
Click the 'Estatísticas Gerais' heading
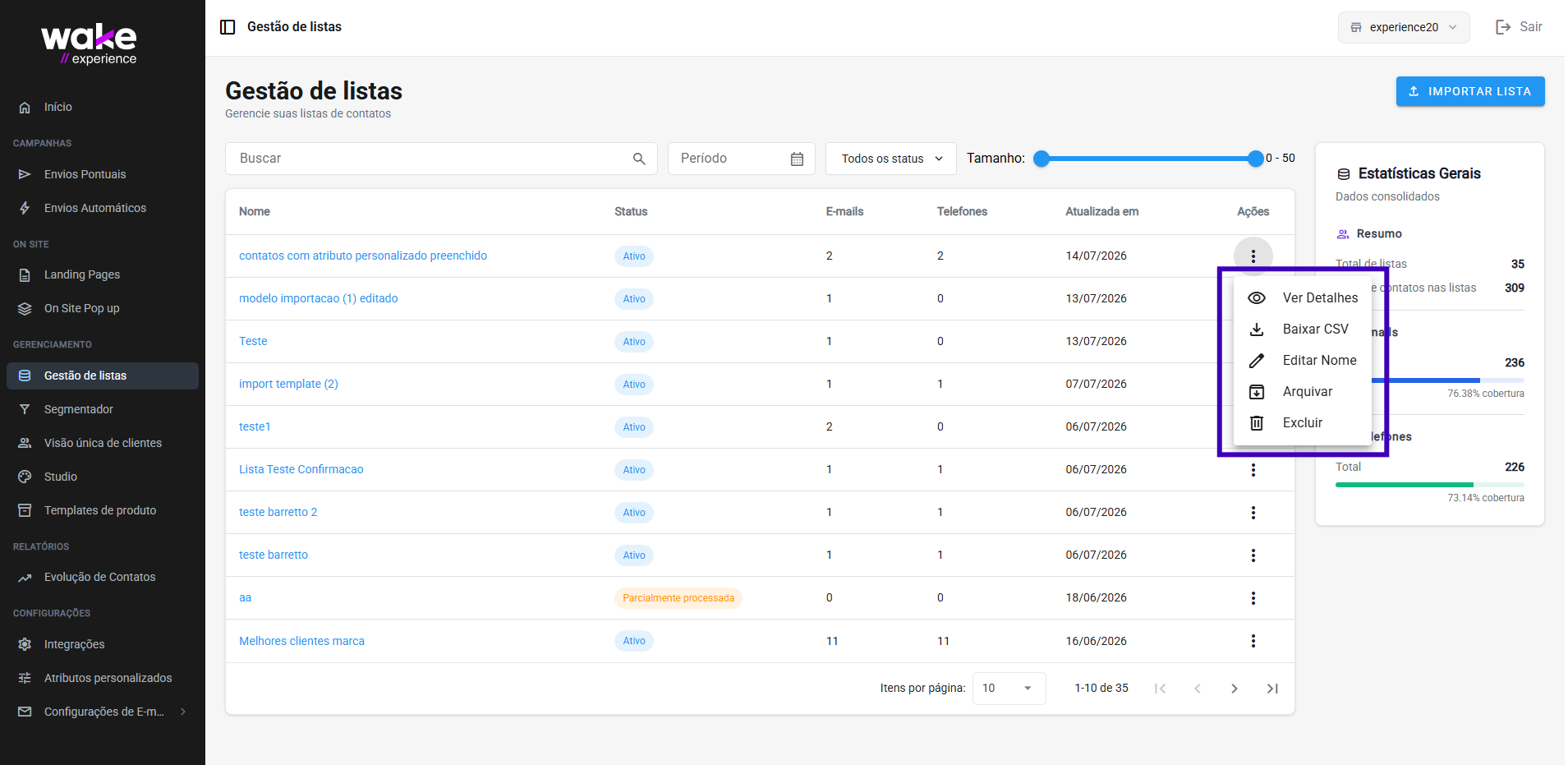1419,173
